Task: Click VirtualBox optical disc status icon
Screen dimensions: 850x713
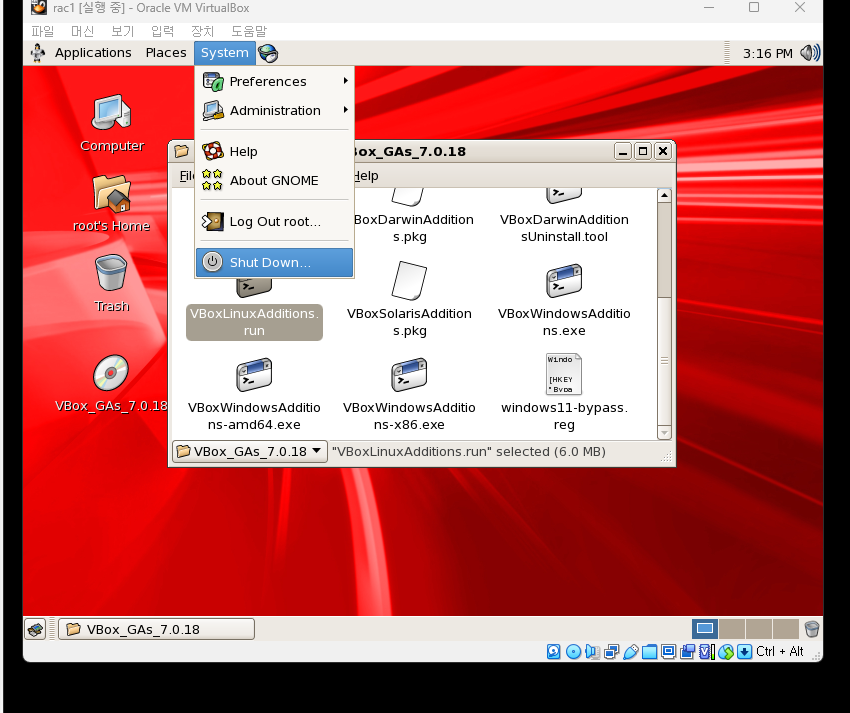Action: (573, 651)
